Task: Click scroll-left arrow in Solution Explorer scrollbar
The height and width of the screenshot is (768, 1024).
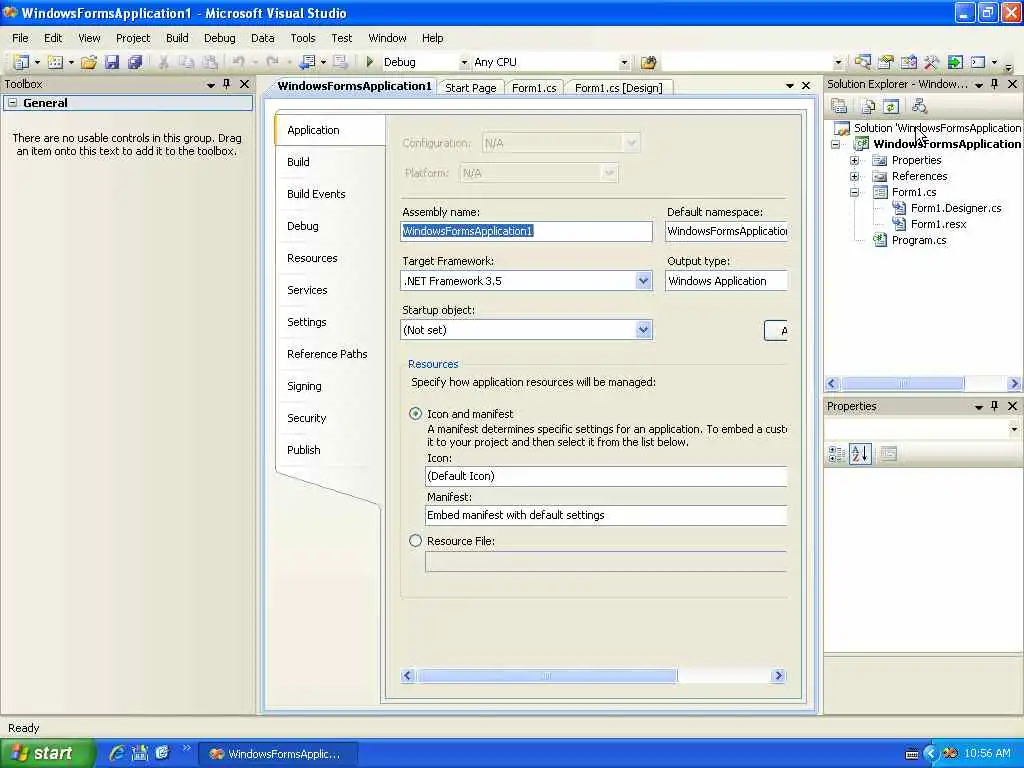Action: click(832, 383)
